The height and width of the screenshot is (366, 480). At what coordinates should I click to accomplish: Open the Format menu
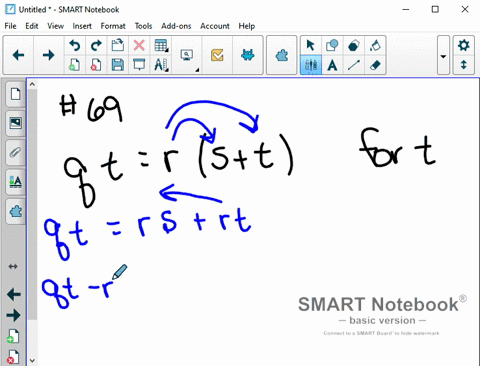point(113,26)
